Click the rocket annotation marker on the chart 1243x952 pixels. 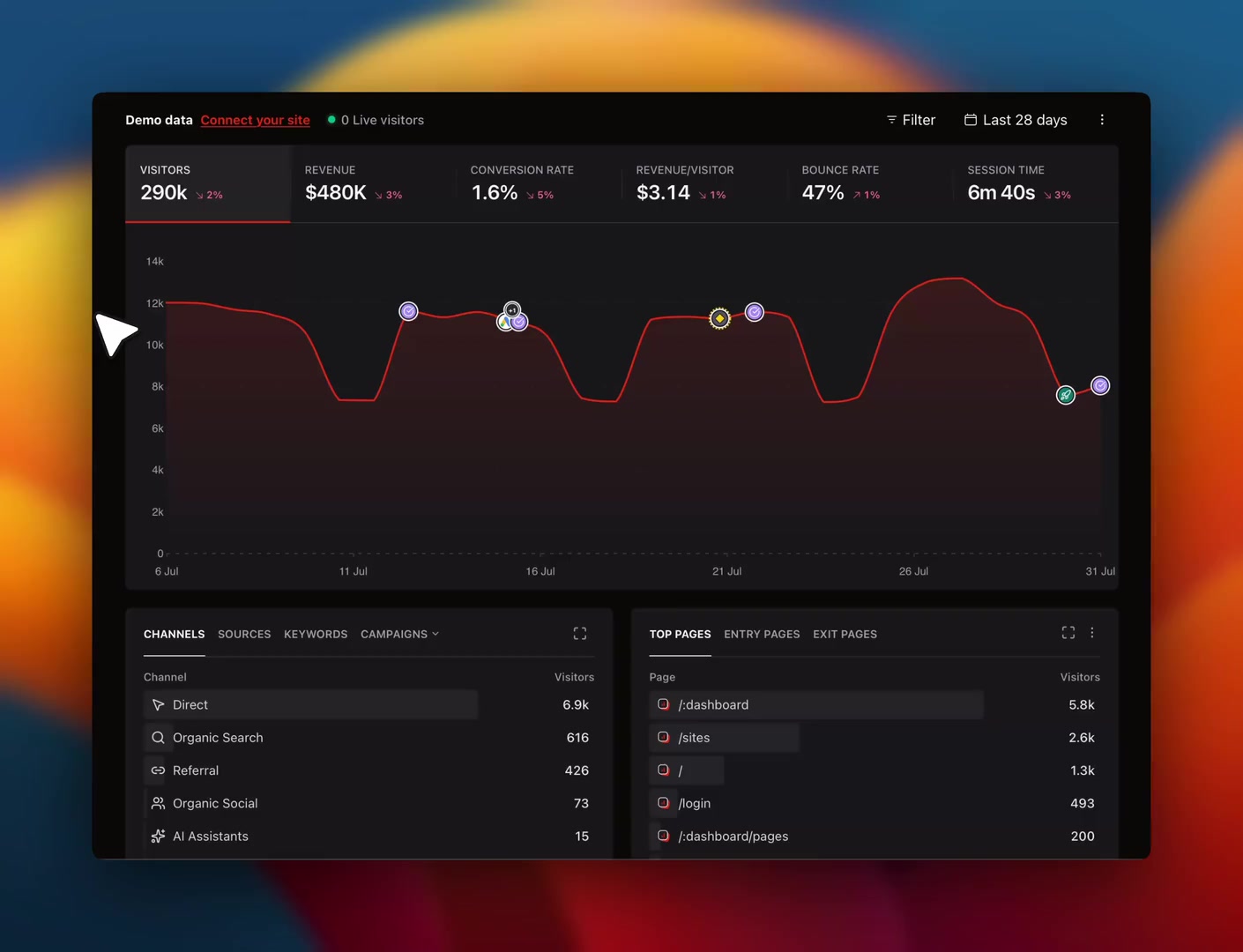[1066, 395]
